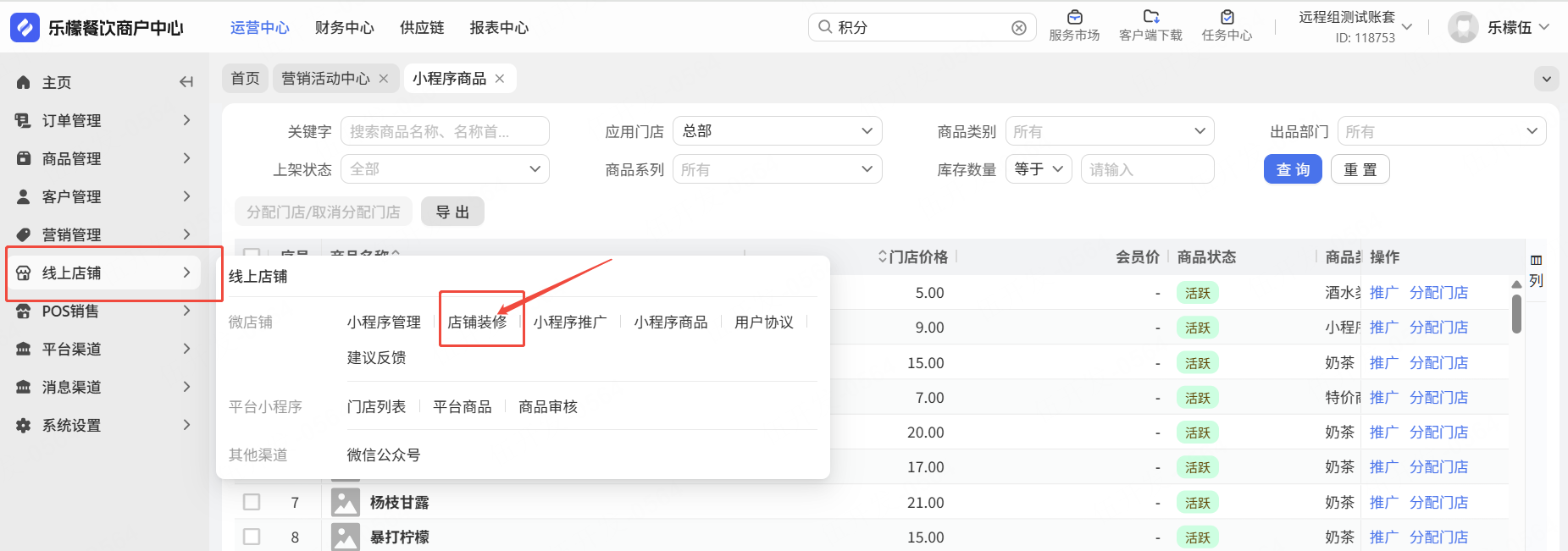The height and width of the screenshot is (551, 1568).
Task: Open 店铺装修 in flyout menu
Action: click(477, 322)
